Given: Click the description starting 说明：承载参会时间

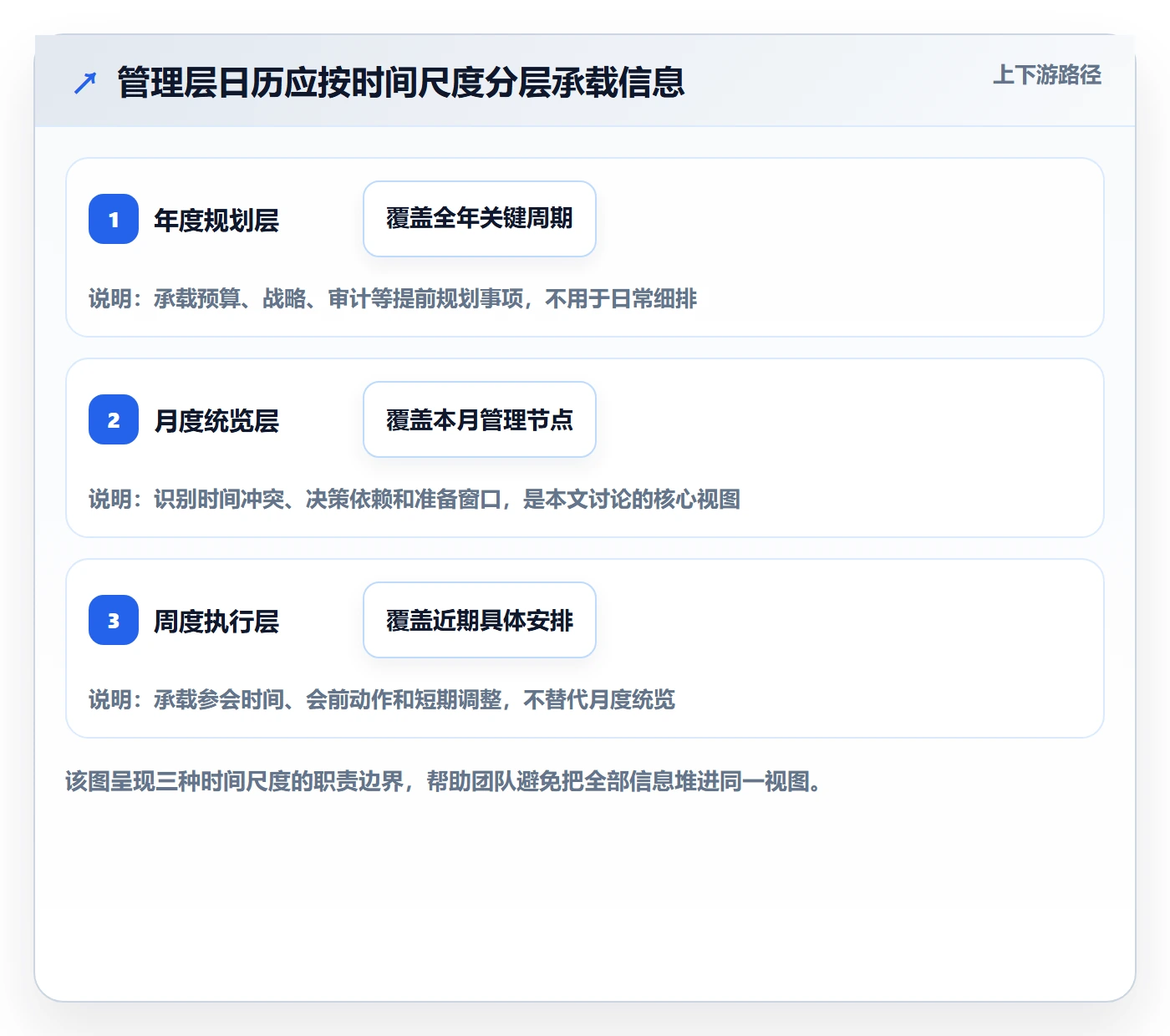Looking at the screenshot, I should (x=382, y=699).
